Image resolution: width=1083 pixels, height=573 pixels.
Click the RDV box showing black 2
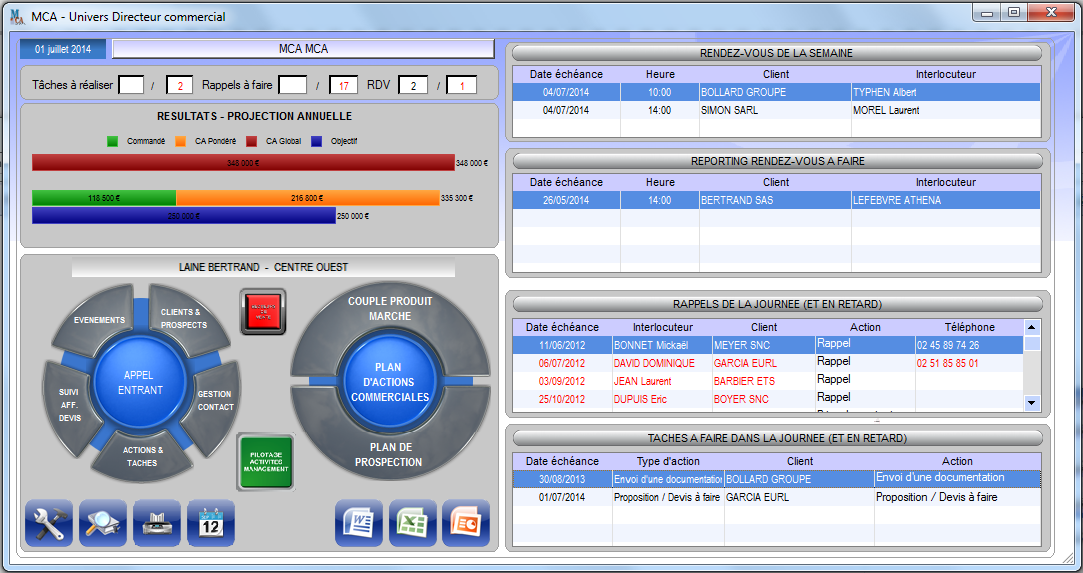click(413, 85)
